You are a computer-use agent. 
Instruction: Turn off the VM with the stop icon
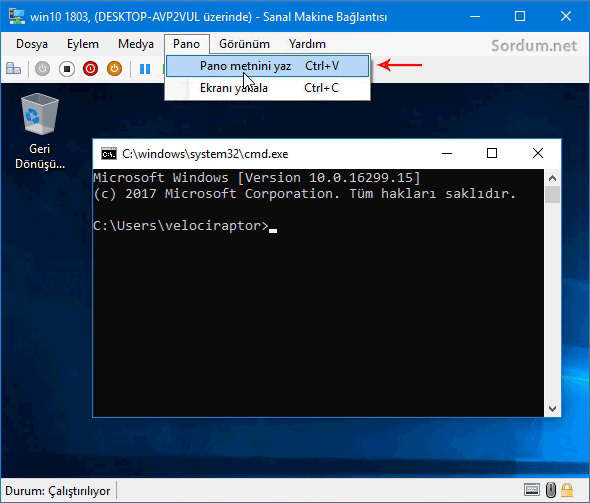(67, 69)
